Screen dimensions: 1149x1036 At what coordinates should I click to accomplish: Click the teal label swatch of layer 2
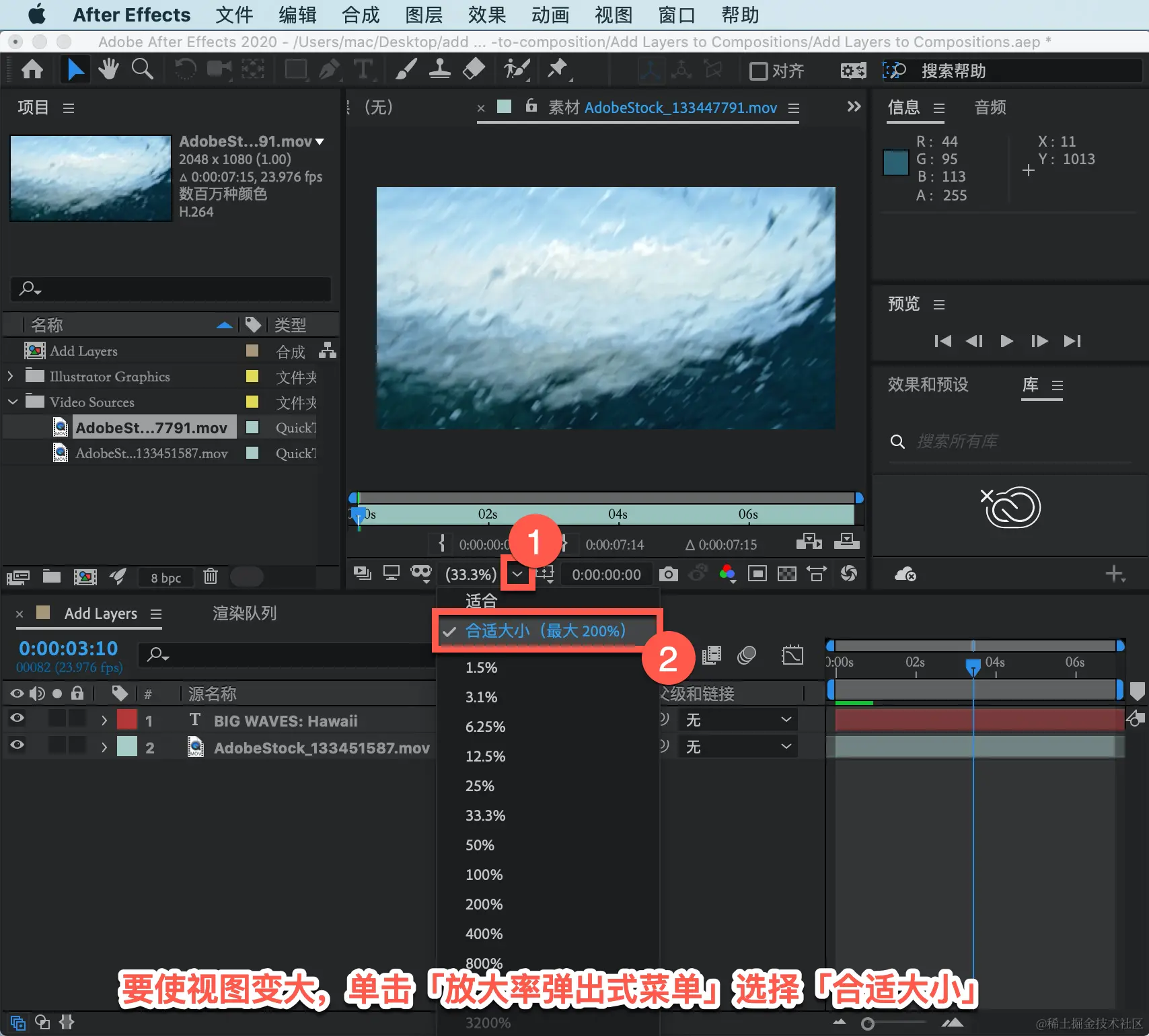[127, 746]
